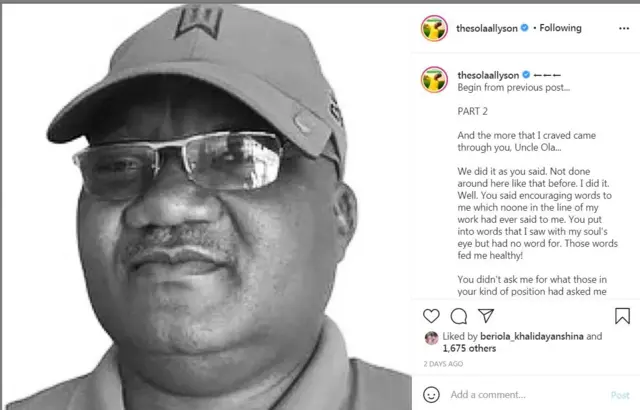Toggle the Following status for thesolaallyson
This screenshot has width=640, height=410.
(x=560, y=28)
